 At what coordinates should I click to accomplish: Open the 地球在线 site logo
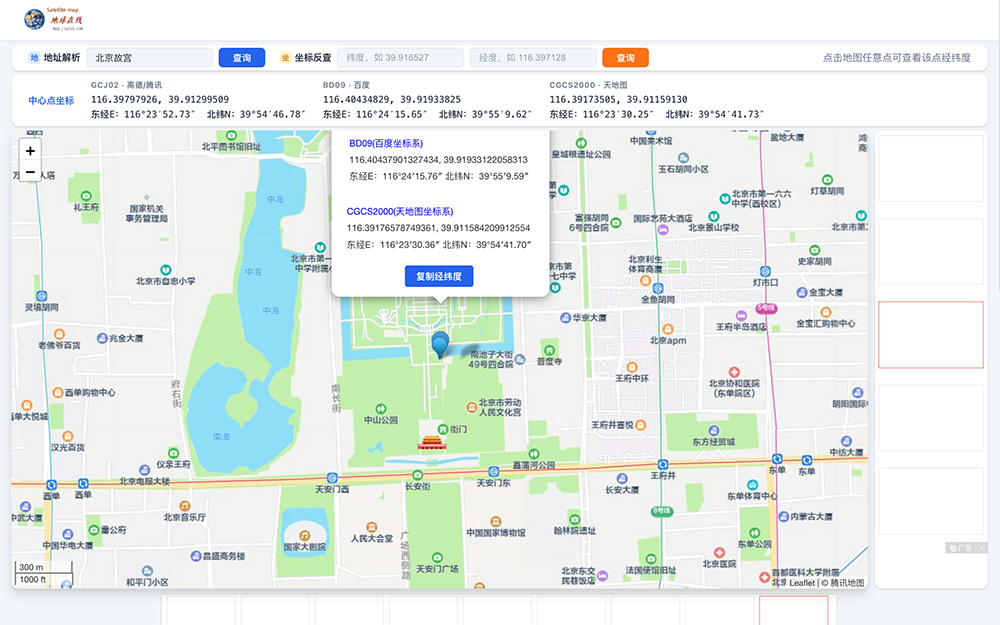coord(54,19)
